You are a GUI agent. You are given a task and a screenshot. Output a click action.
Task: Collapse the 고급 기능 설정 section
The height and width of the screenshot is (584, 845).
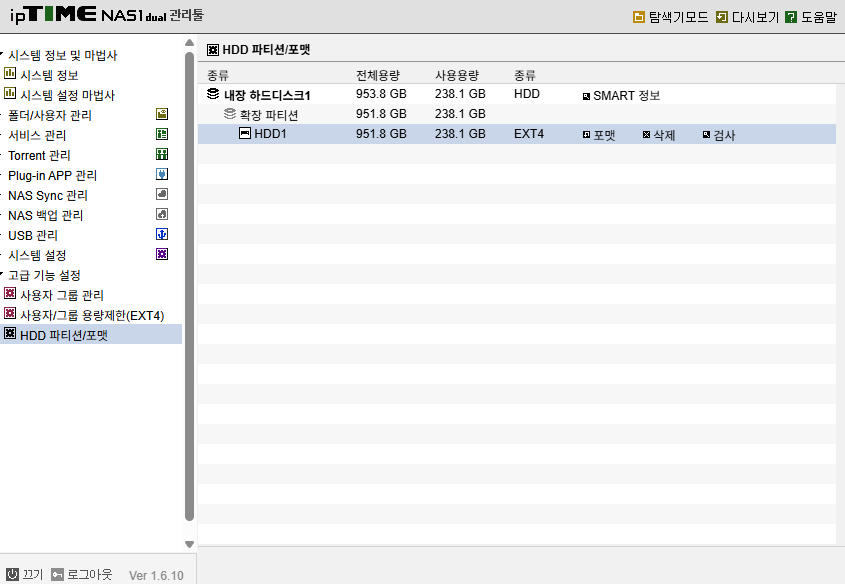coord(2,274)
